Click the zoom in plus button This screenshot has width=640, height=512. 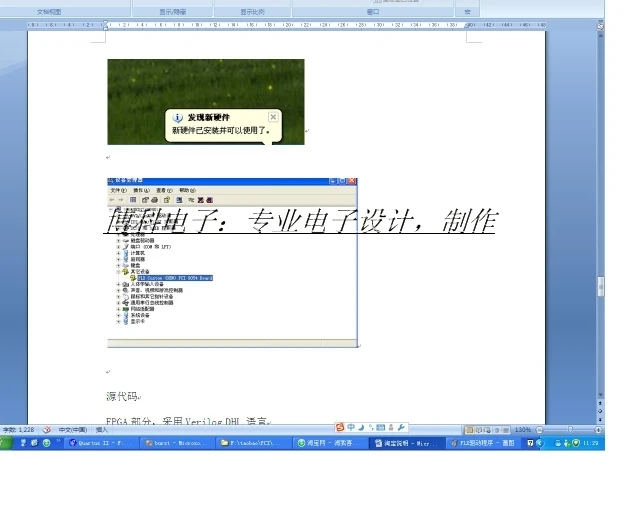(x=598, y=430)
